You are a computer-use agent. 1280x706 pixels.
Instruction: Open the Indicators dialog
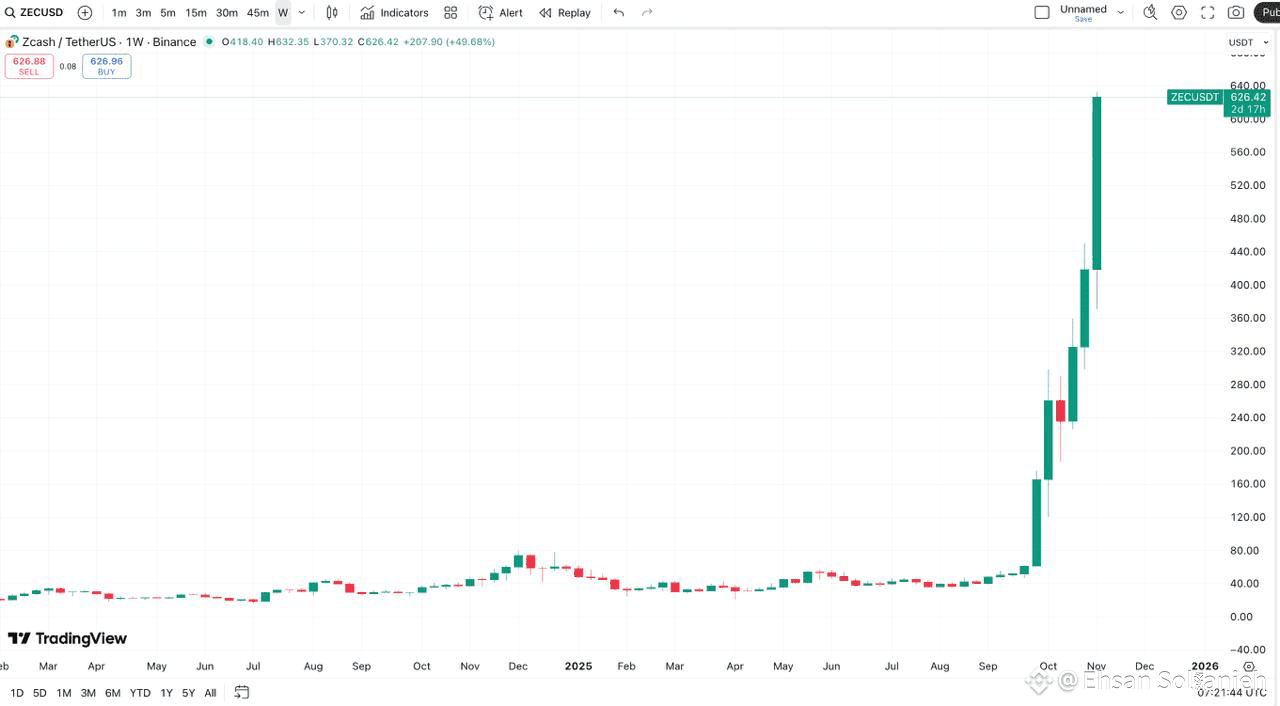[394, 13]
